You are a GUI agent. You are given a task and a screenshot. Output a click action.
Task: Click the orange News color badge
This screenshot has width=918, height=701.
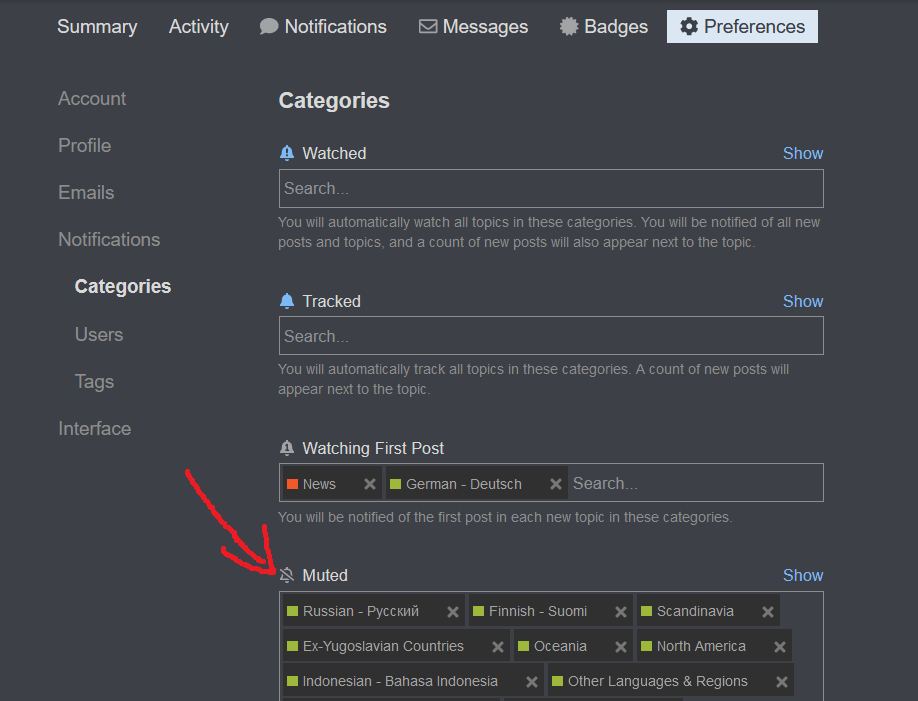click(x=292, y=484)
